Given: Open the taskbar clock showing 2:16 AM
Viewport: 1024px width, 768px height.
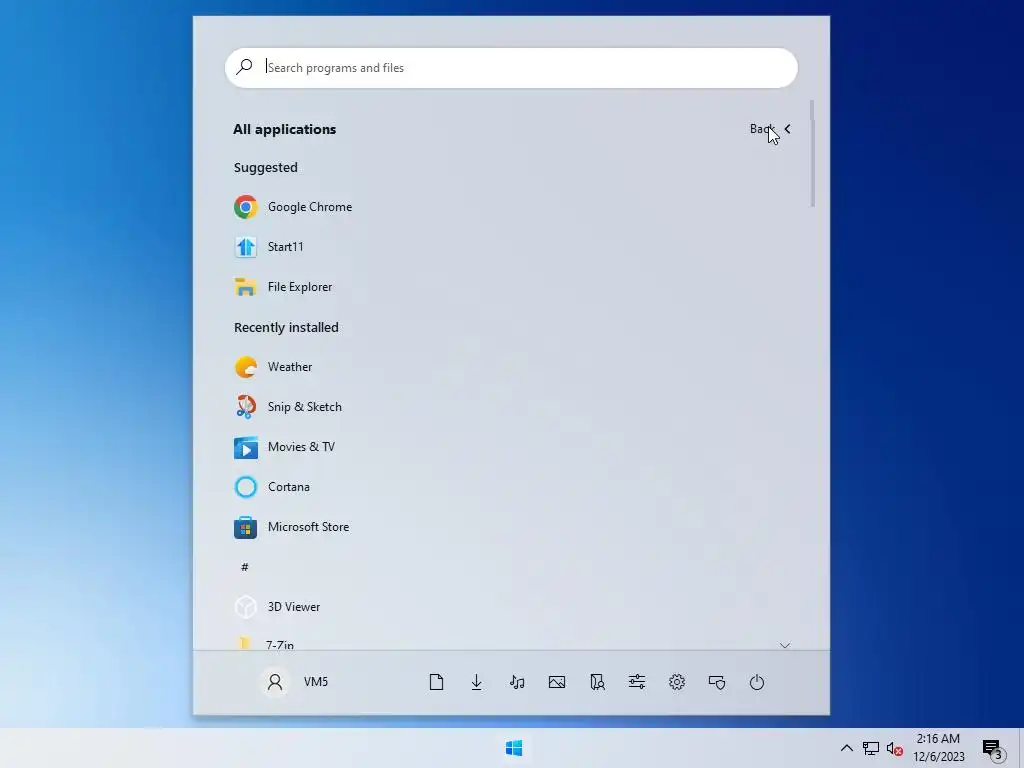Looking at the screenshot, I should coord(939,748).
